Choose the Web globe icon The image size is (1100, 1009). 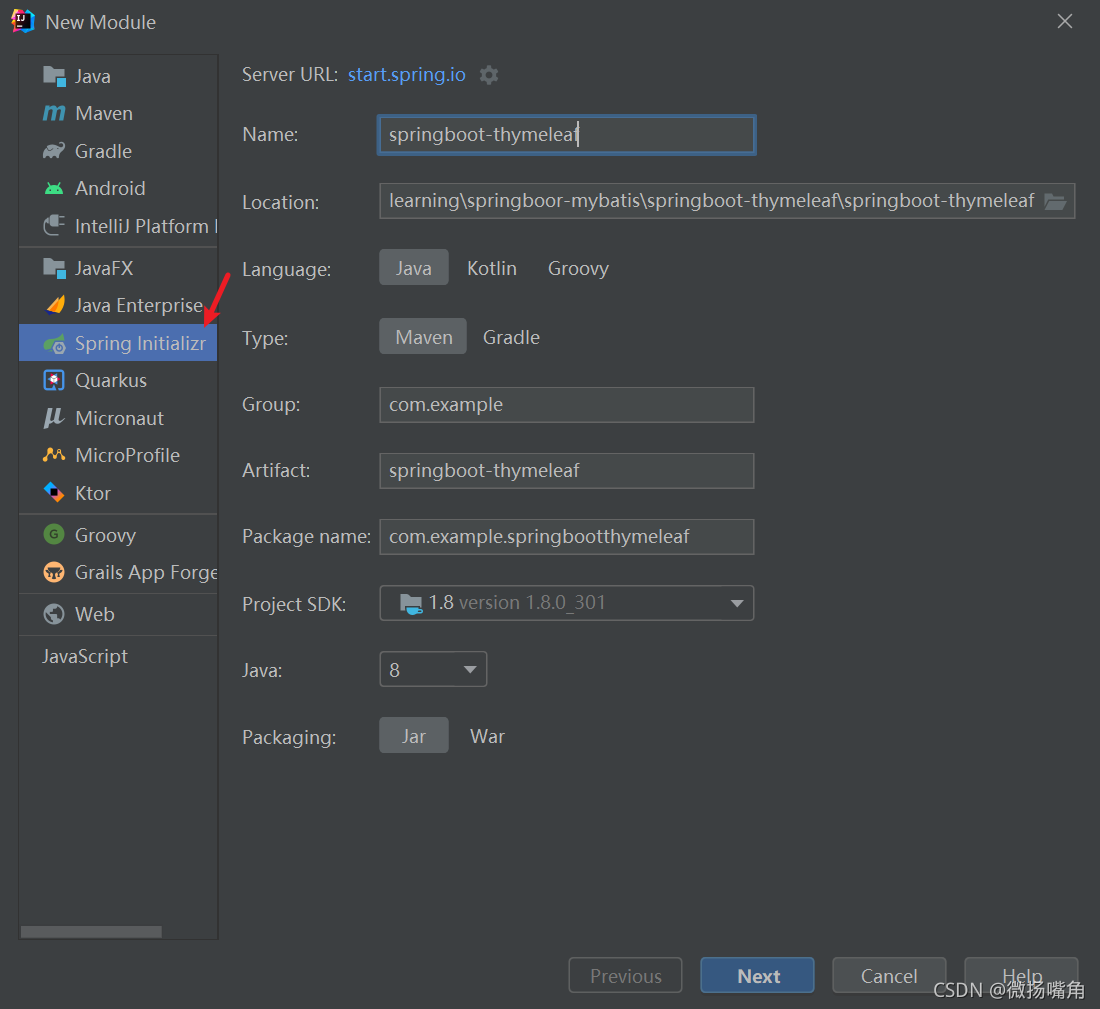(x=54, y=614)
